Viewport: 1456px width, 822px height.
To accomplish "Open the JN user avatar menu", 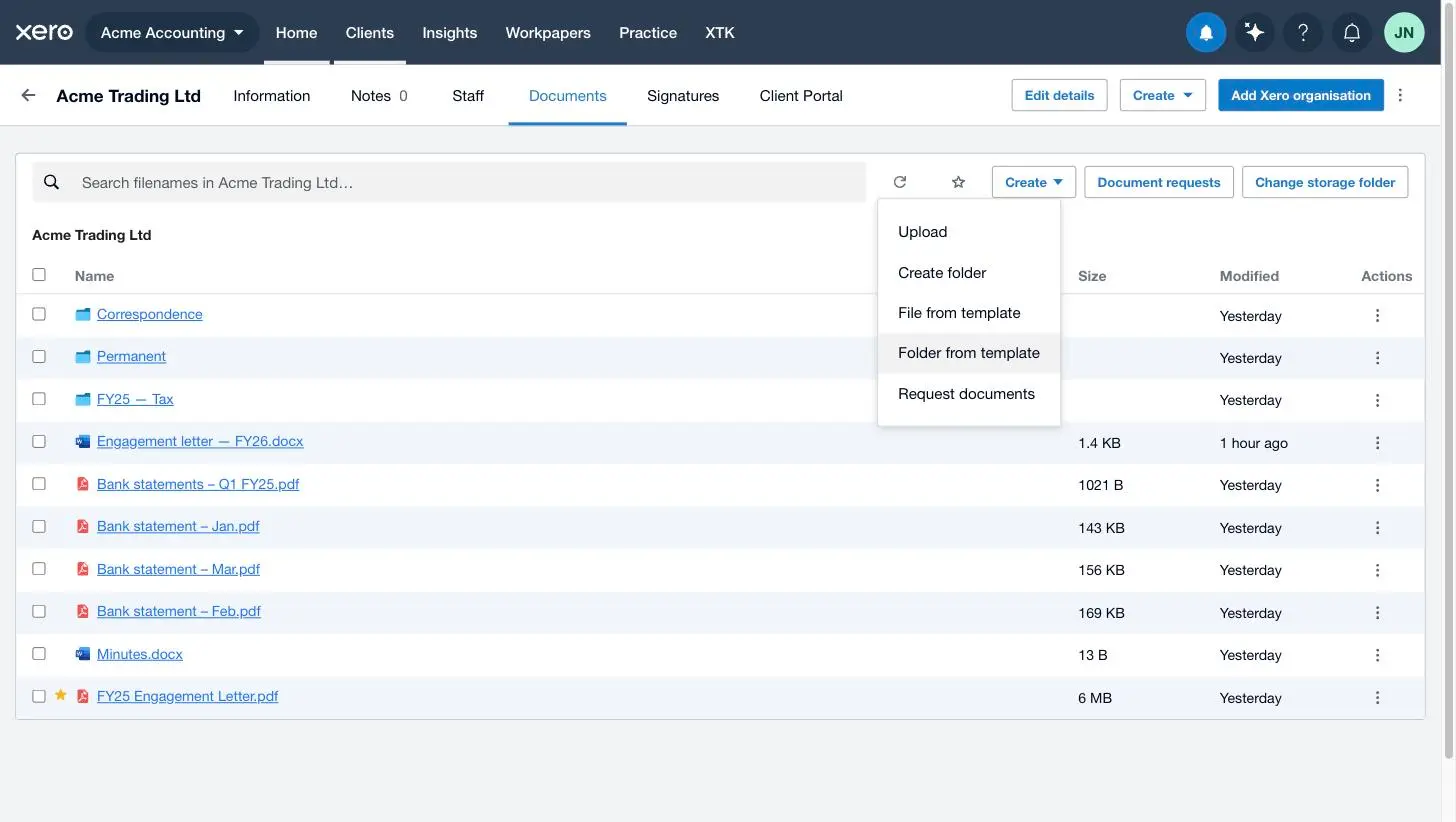I will [1404, 32].
